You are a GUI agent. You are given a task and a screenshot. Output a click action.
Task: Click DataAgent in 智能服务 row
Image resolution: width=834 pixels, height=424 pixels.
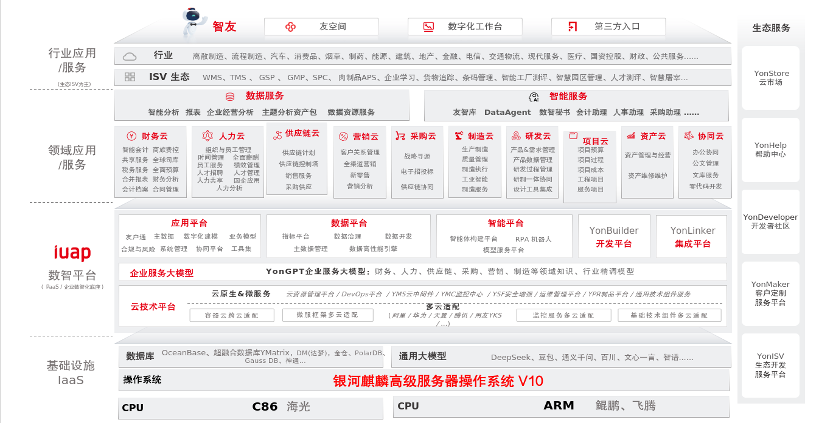pos(507,112)
